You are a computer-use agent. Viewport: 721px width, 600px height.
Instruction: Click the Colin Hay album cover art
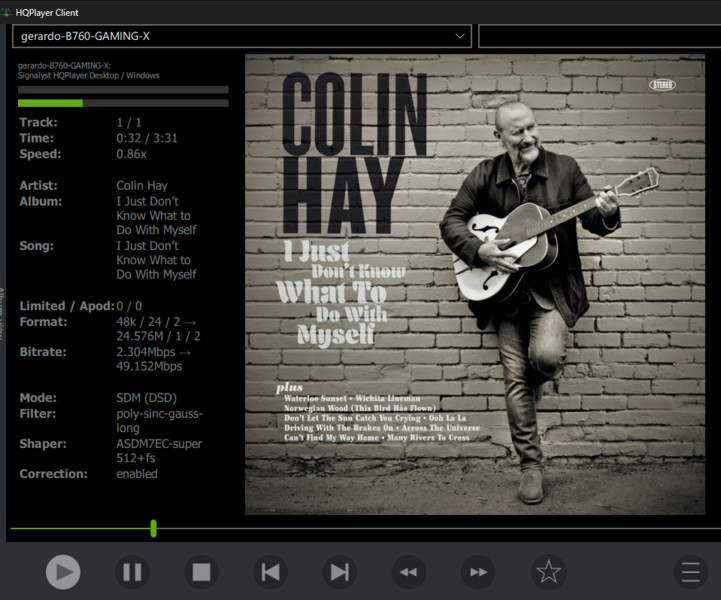tap(475, 285)
